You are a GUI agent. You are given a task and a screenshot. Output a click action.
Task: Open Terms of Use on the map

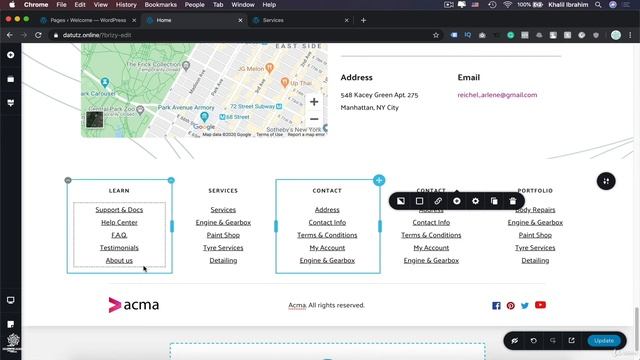click(x=269, y=134)
